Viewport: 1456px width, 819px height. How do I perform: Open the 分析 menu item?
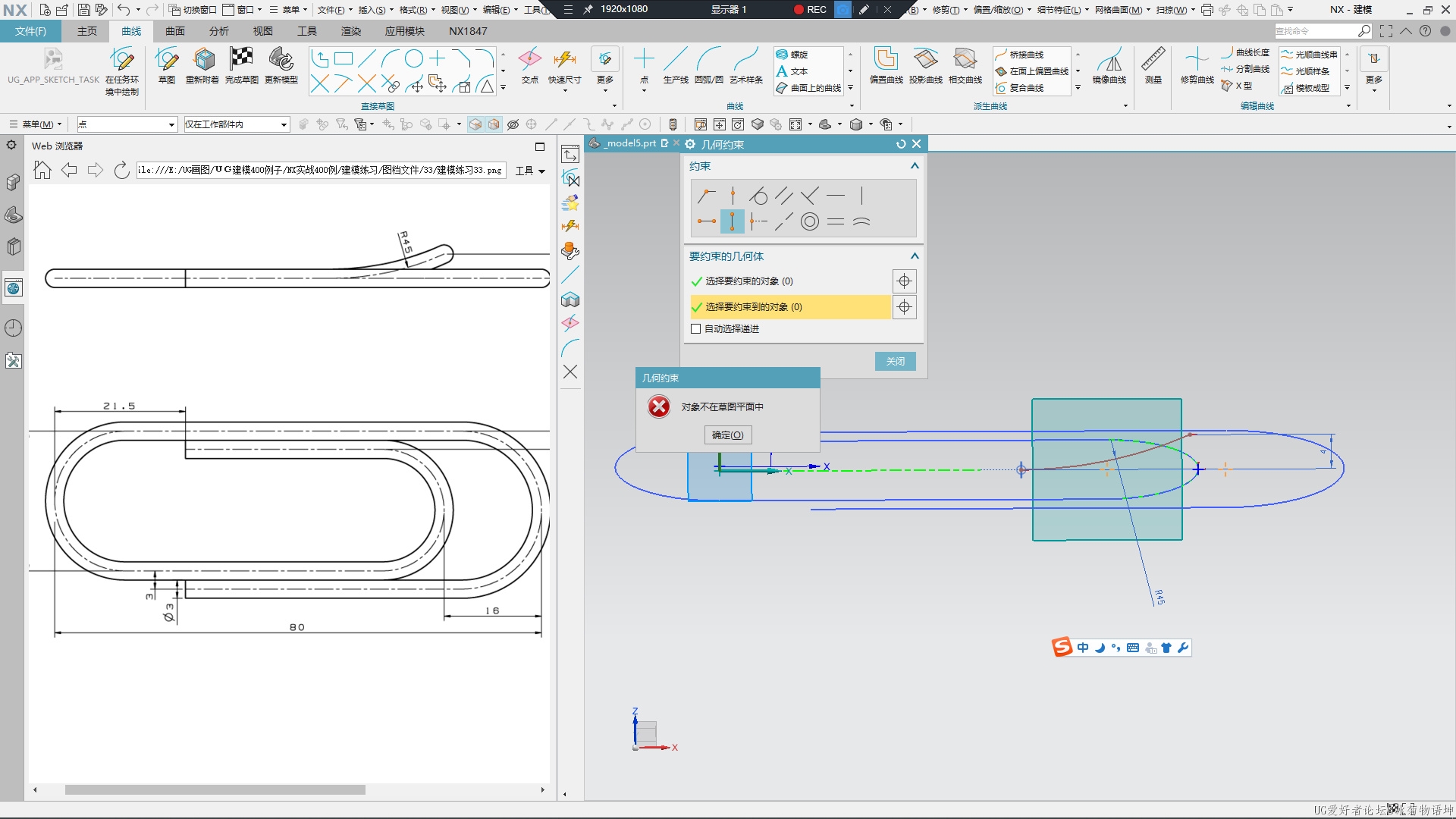(x=219, y=31)
